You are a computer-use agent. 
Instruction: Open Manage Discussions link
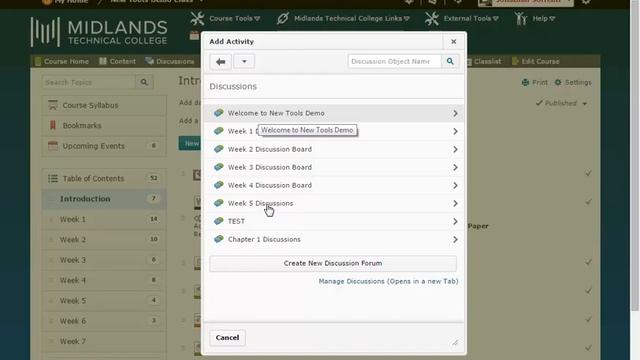pyautogui.click(x=388, y=281)
